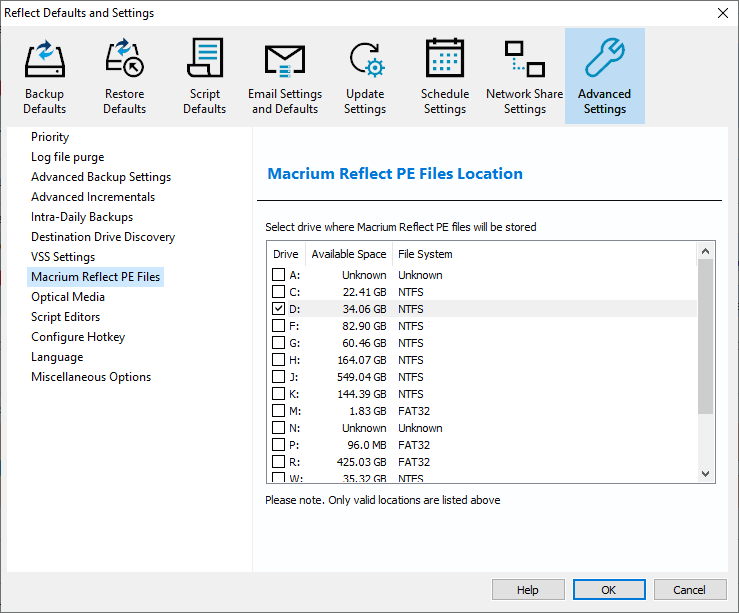Go to Miscellaneous Options in sidebar
The width and height of the screenshot is (739, 613).
[91, 377]
